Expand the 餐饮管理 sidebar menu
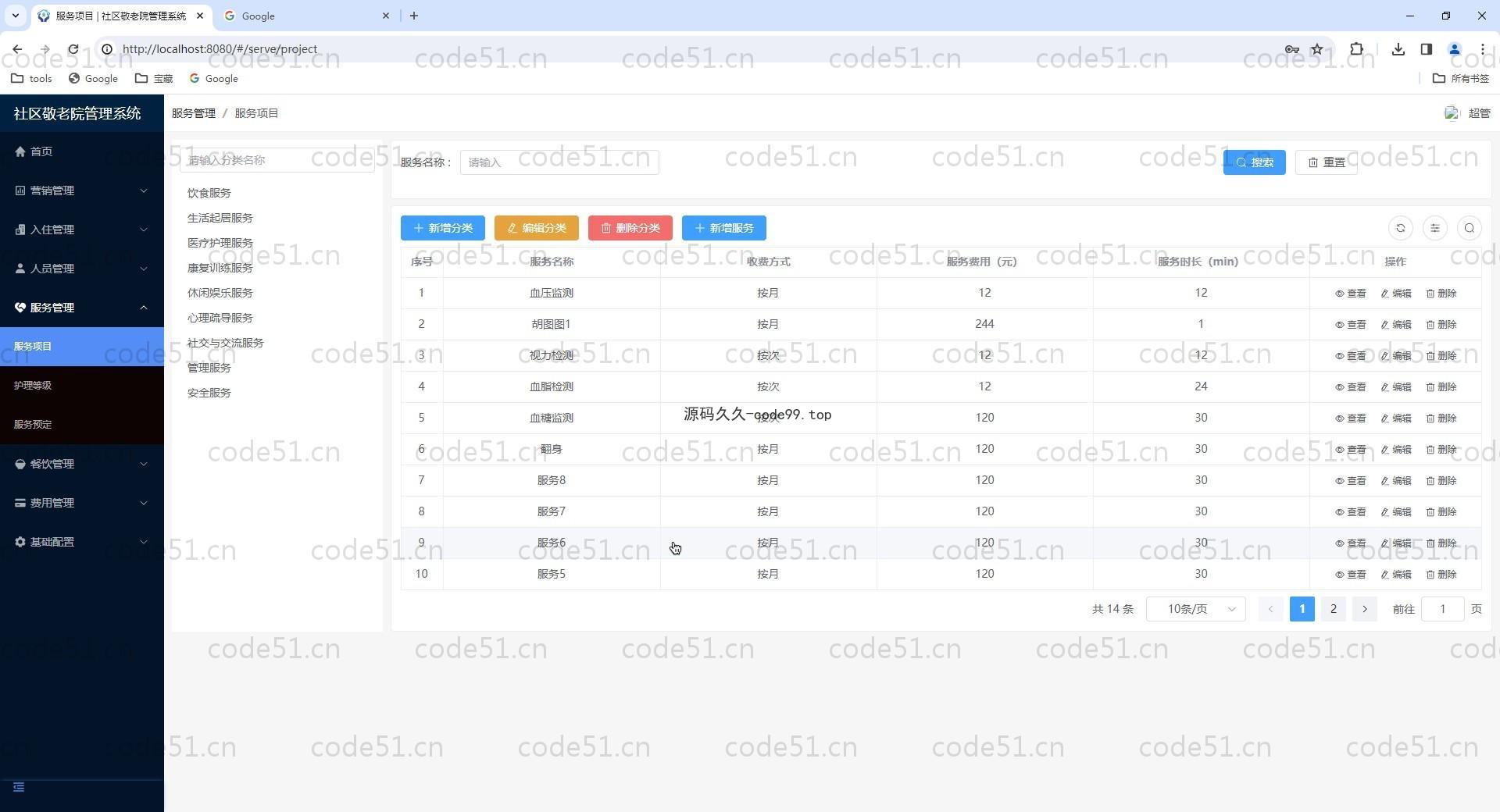 pos(82,464)
